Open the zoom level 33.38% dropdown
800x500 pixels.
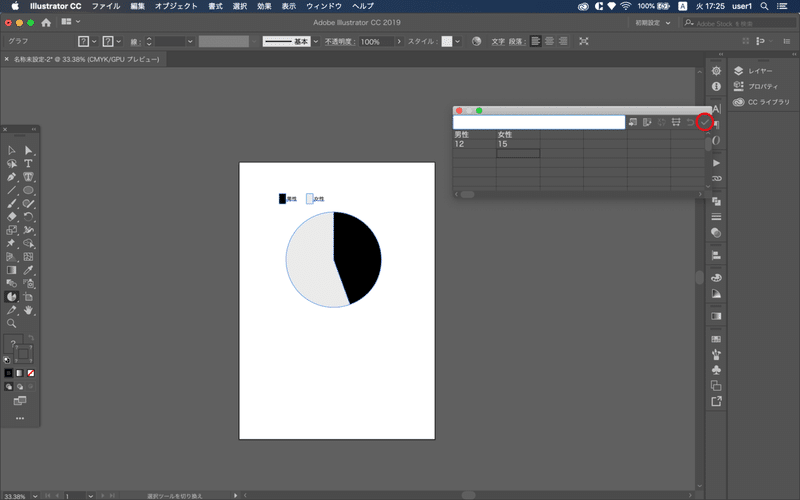pyautogui.click(x=35, y=496)
